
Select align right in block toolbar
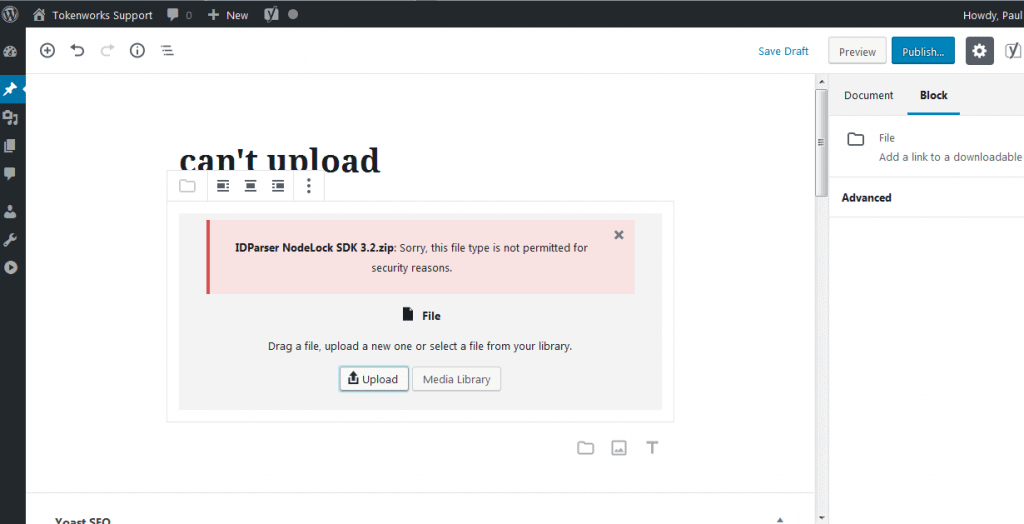[279, 186]
